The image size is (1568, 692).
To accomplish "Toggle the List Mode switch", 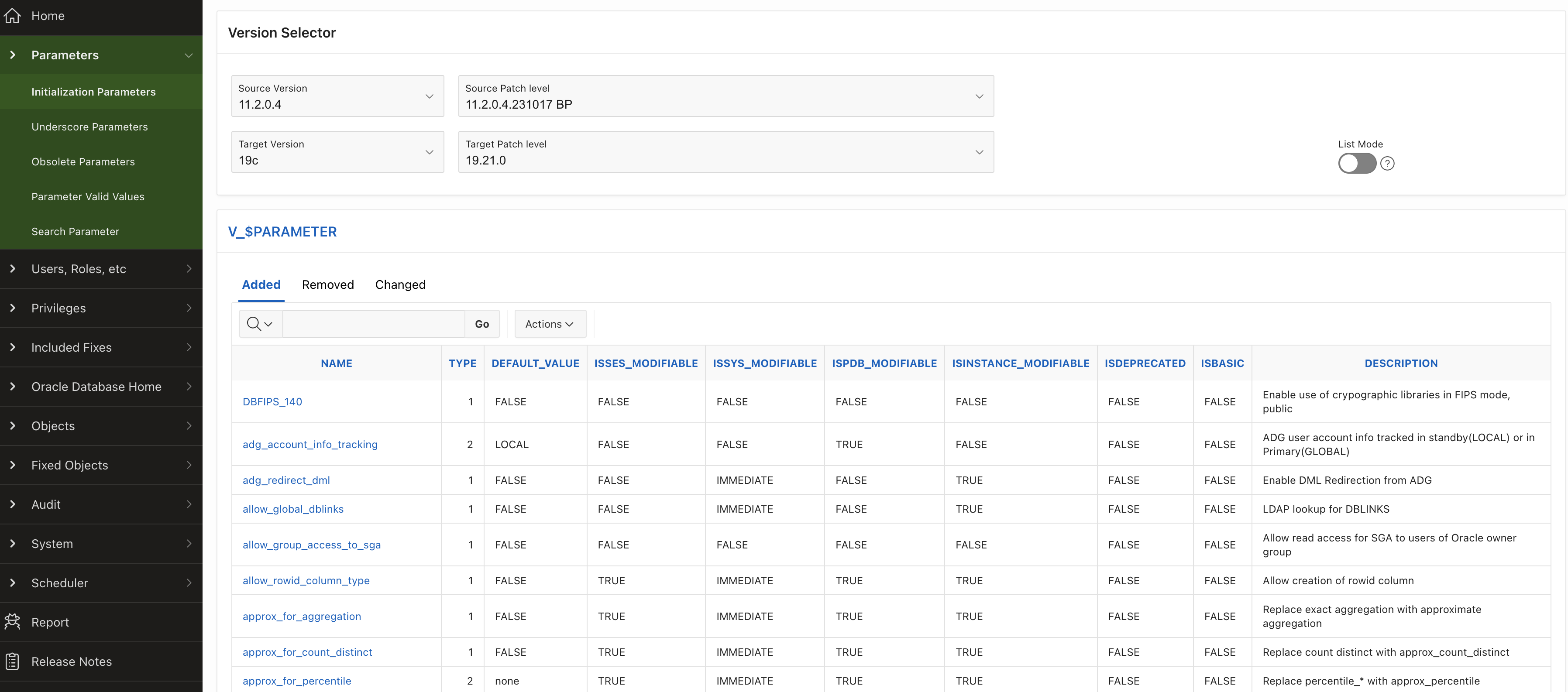I will (1357, 164).
